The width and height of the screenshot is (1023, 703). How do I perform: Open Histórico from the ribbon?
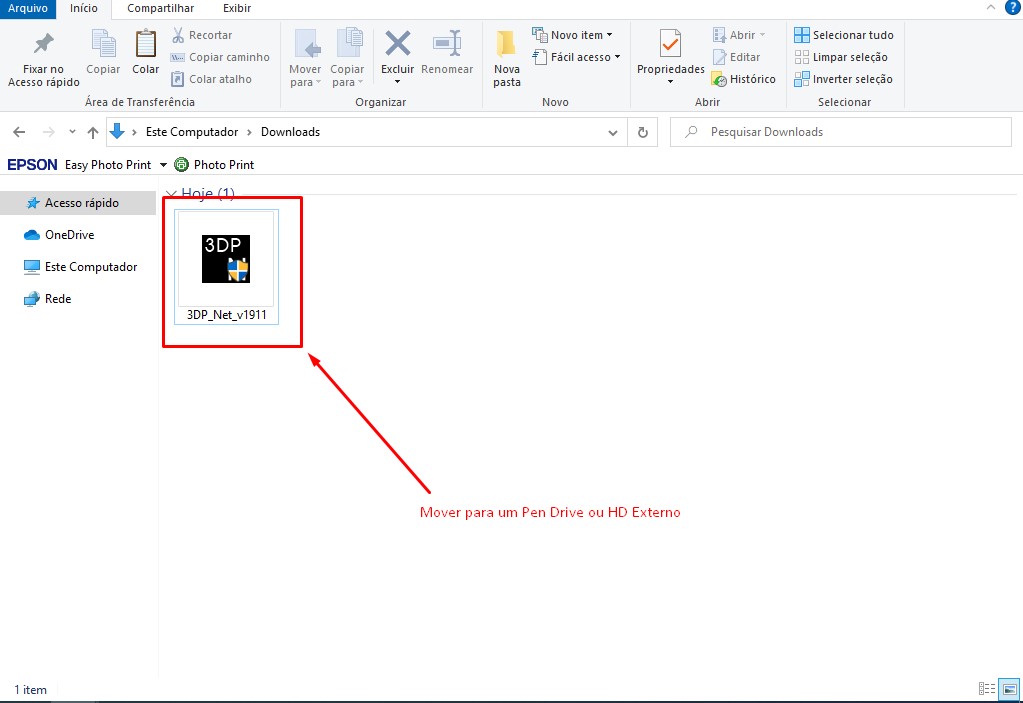point(744,79)
